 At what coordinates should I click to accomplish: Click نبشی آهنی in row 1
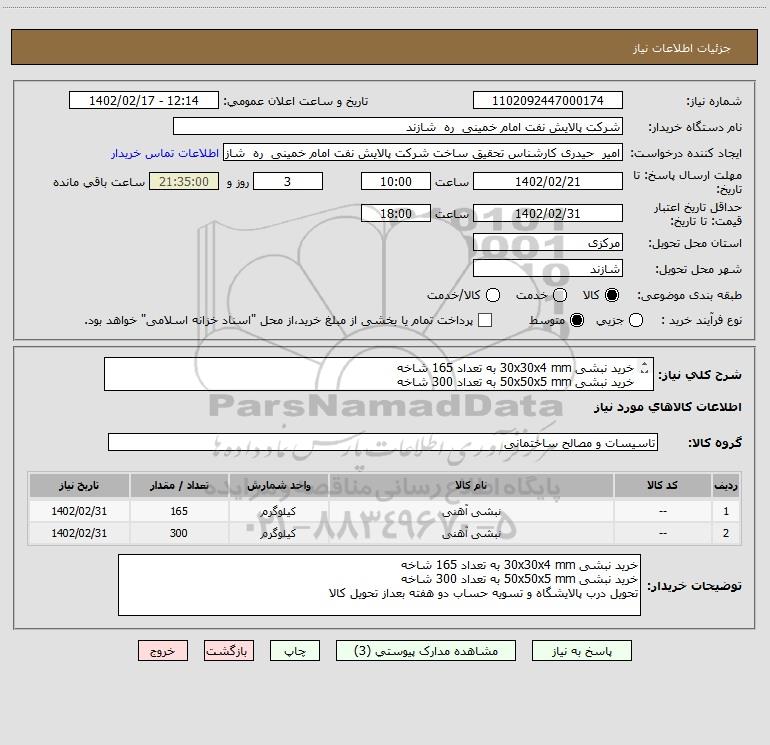click(471, 512)
